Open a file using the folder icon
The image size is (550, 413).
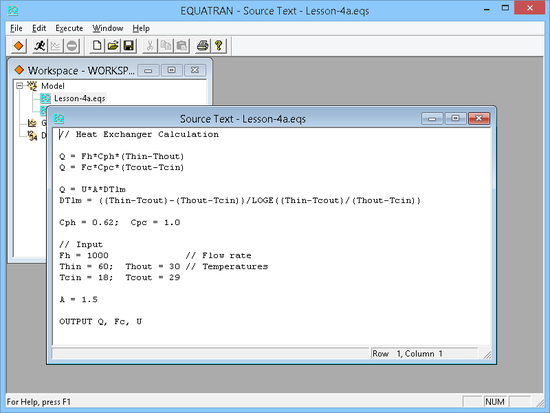click(x=113, y=46)
